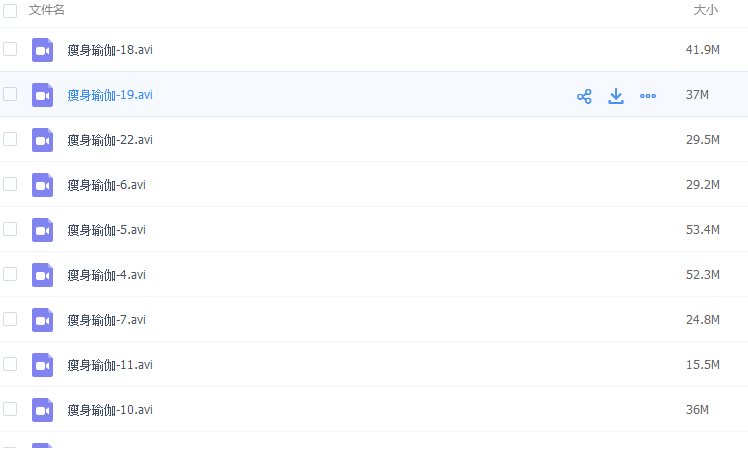Sort by the 文件名 column header
Screen dimensions: 748x471
click(47, 10)
